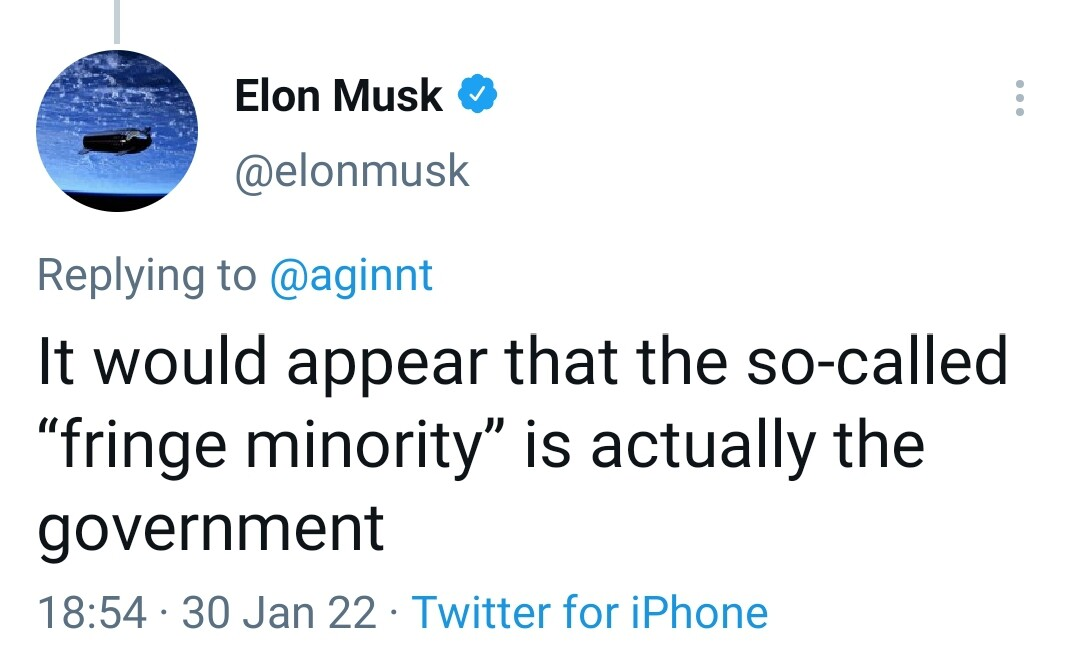This screenshot has height=668, width=1080.
Task: Click the satellite object in the avatar image
Action: (x=117, y=140)
